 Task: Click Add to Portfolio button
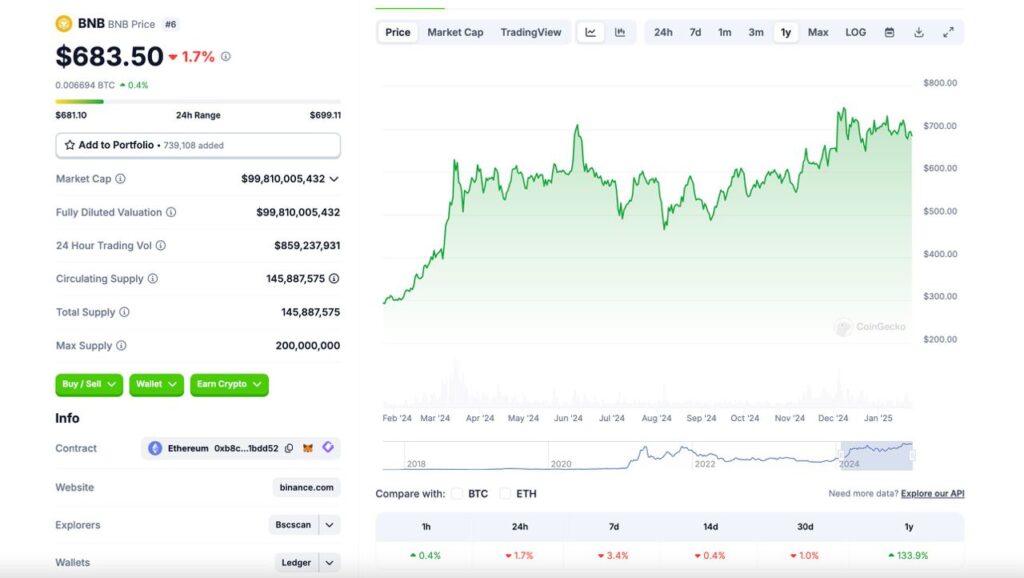point(198,145)
